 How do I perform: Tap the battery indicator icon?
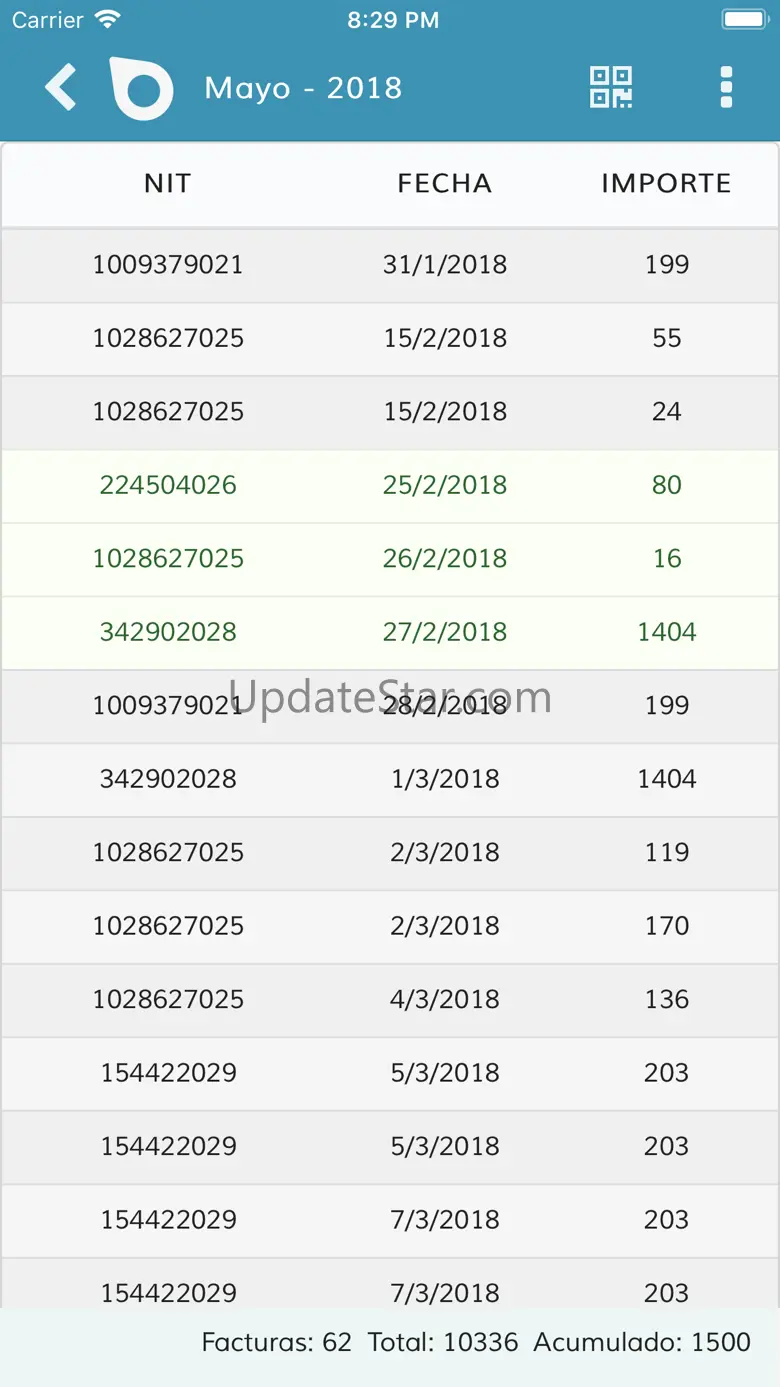coord(743,20)
